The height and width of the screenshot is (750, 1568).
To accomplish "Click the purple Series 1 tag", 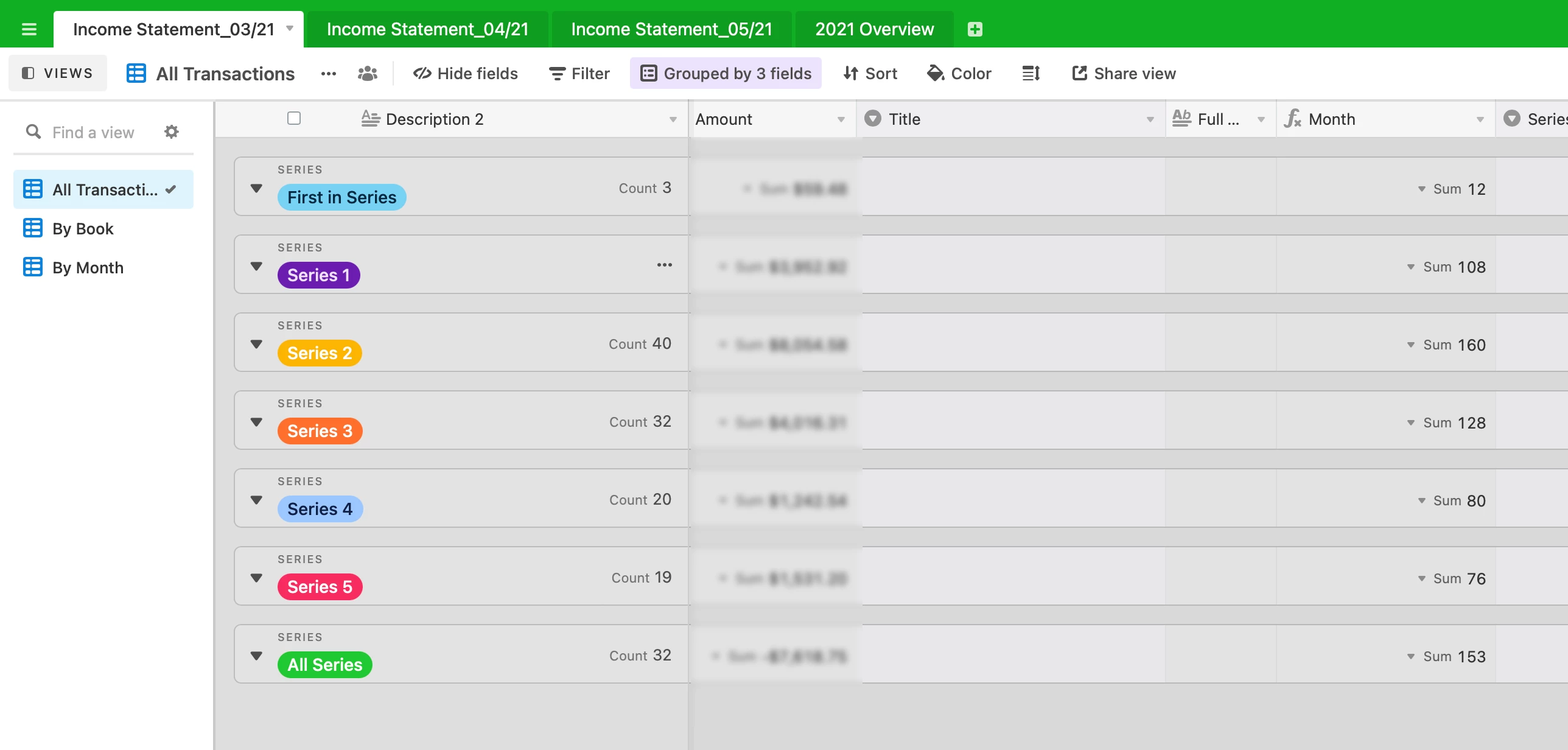I will pyautogui.click(x=318, y=275).
